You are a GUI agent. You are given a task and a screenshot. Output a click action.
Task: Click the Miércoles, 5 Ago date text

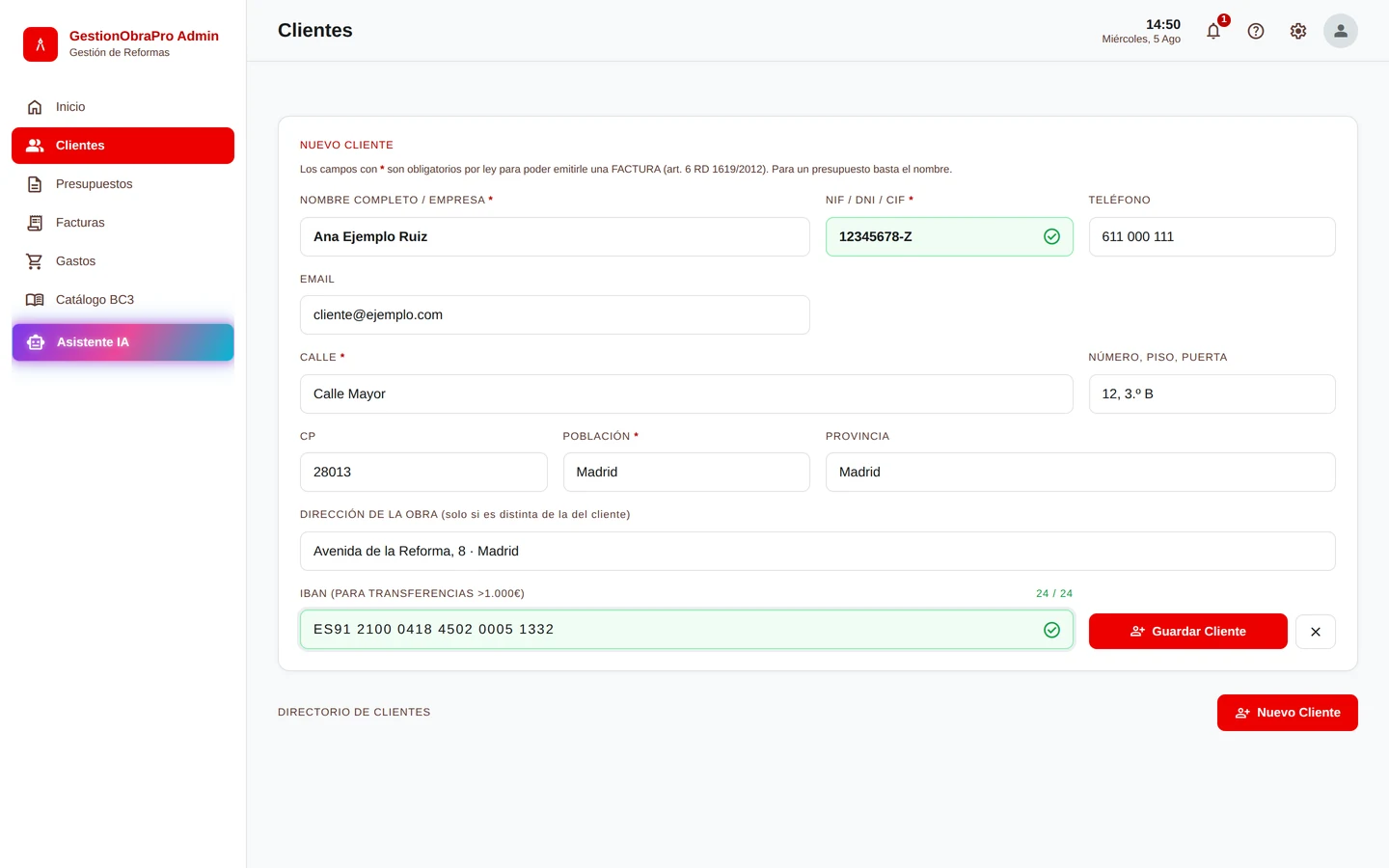[1141, 40]
